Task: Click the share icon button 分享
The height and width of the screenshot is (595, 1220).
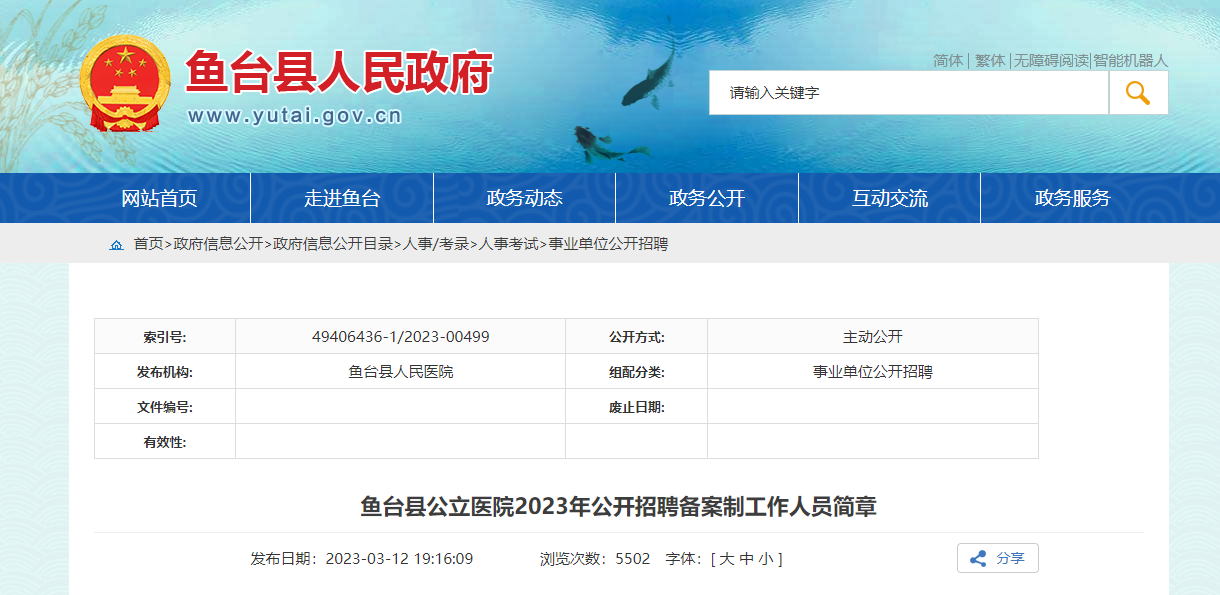Action: point(997,558)
